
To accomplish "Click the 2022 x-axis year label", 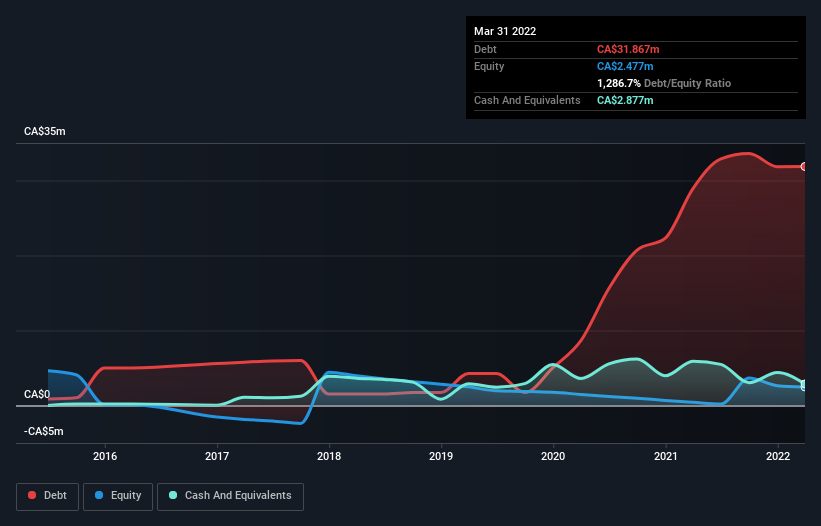I will 778,456.
